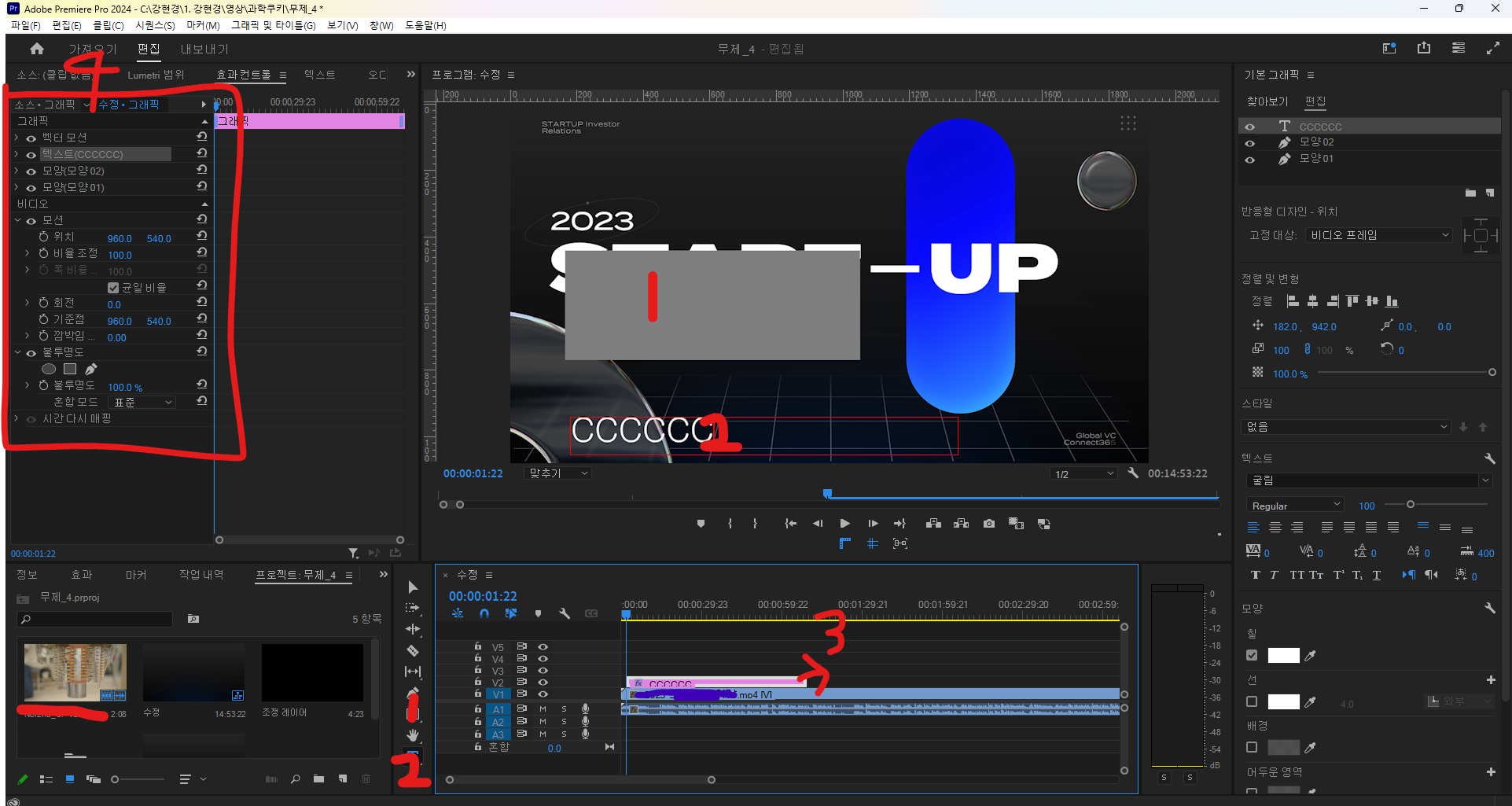The height and width of the screenshot is (806, 1512).
Task: Select the Track Select Forward tool
Action: [413, 608]
